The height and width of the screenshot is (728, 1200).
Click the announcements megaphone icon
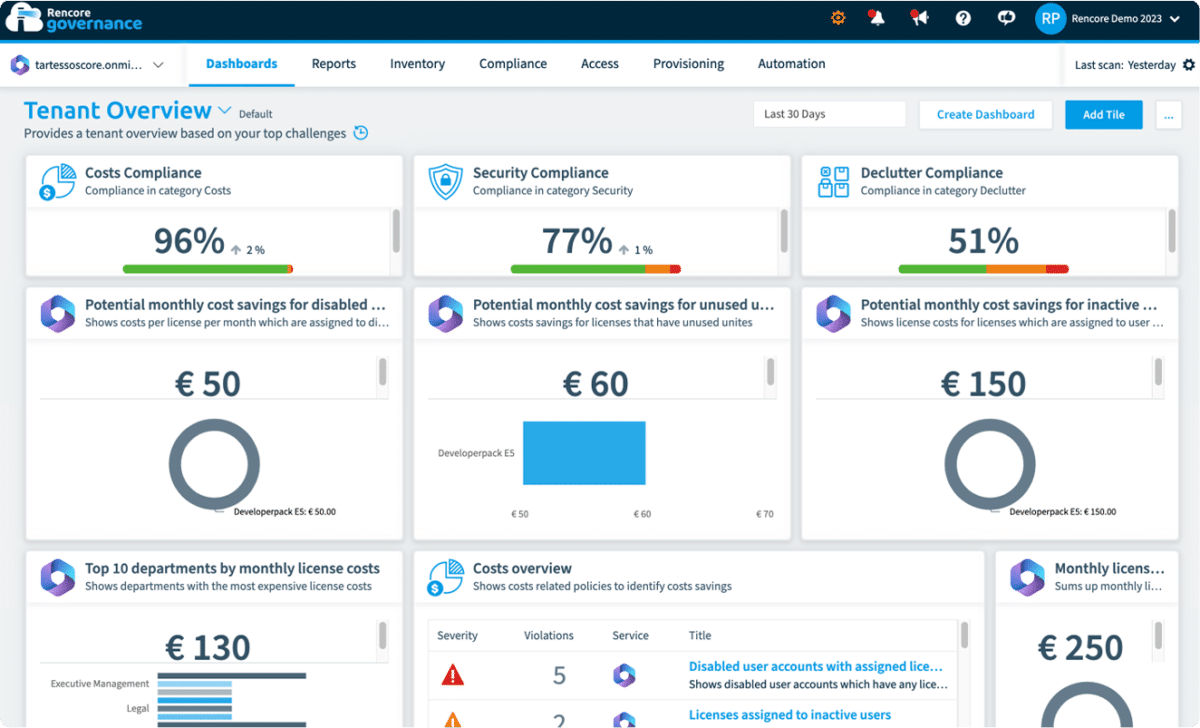[919, 17]
